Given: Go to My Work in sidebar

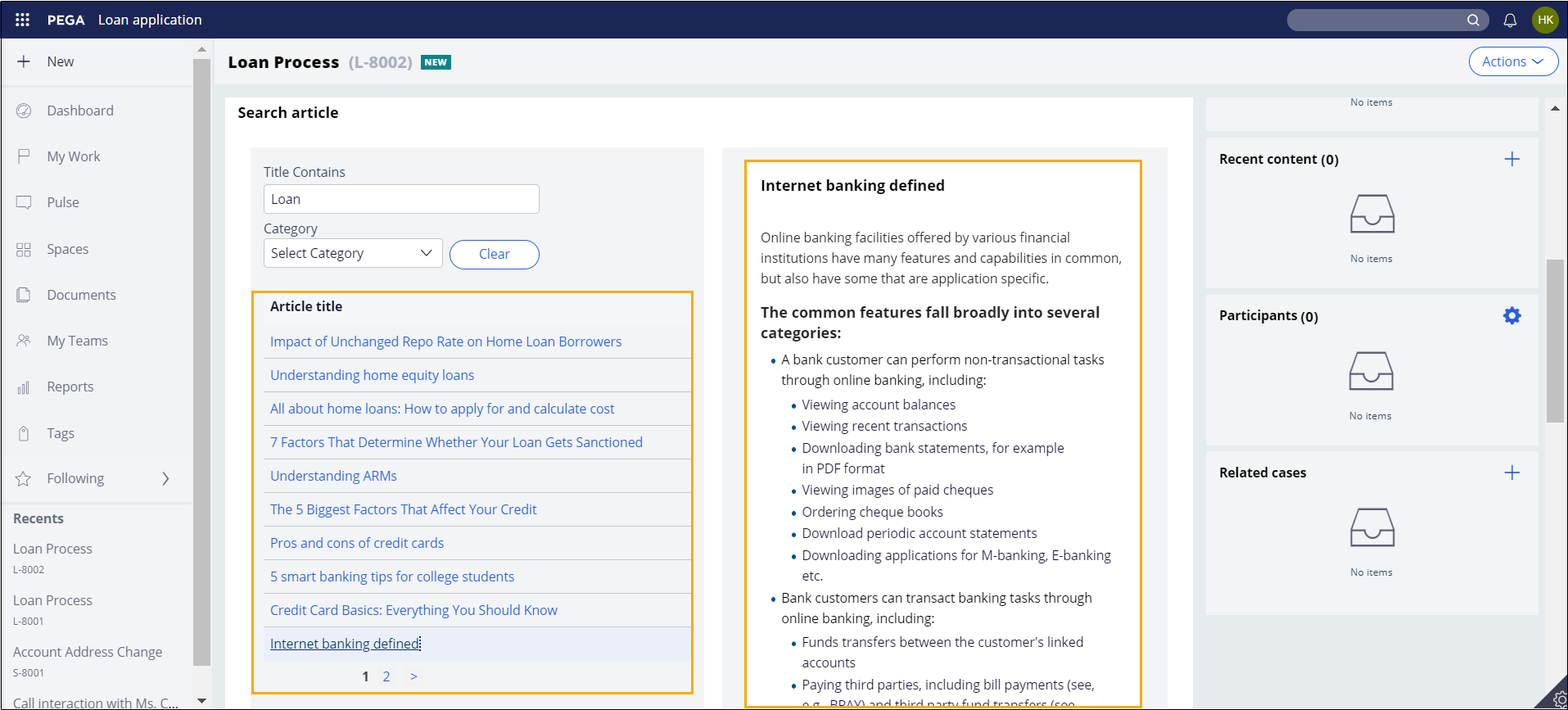Looking at the screenshot, I should pyautogui.click(x=73, y=156).
